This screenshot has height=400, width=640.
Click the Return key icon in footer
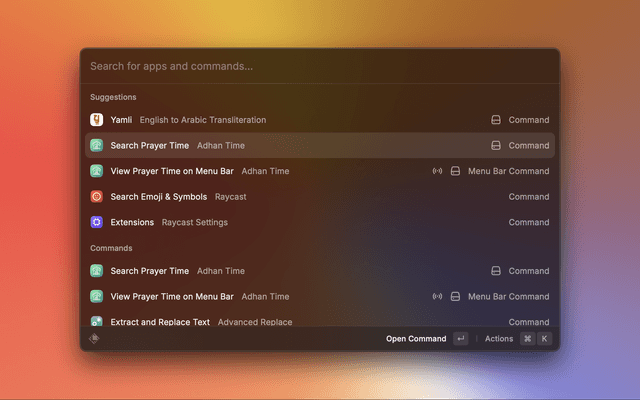tap(460, 339)
